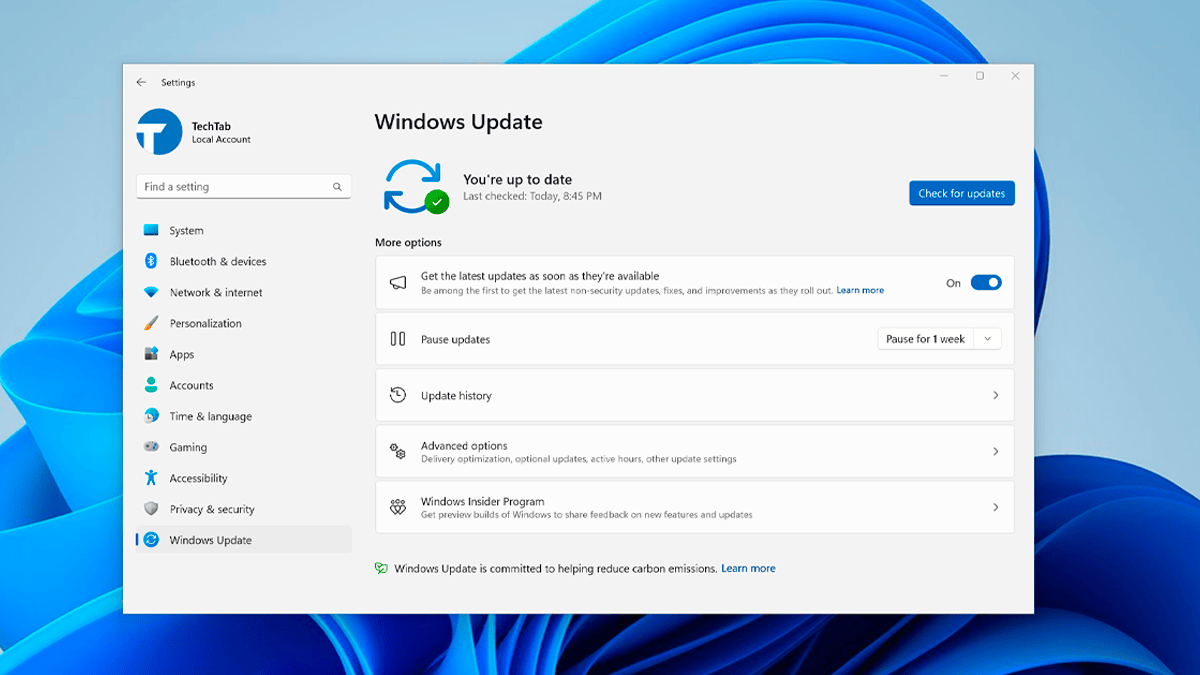The height and width of the screenshot is (675, 1200).
Task: Click the System monitor icon in sidebar
Action: [x=151, y=230]
